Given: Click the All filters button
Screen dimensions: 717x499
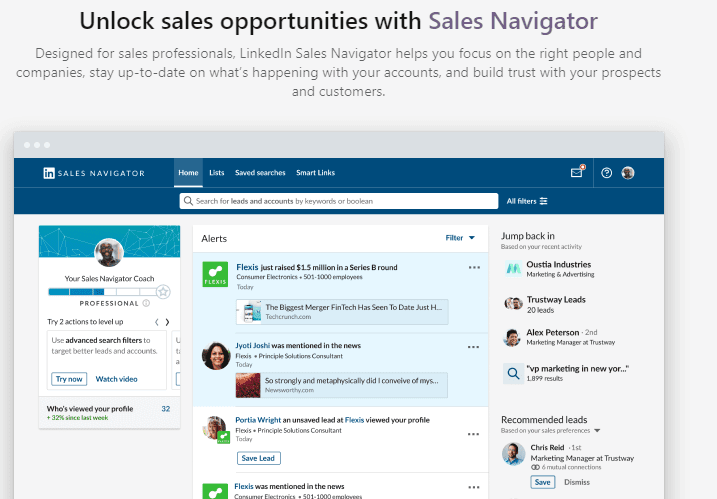Looking at the screenshot, I should pyautogui.click(x=527, y=201).
